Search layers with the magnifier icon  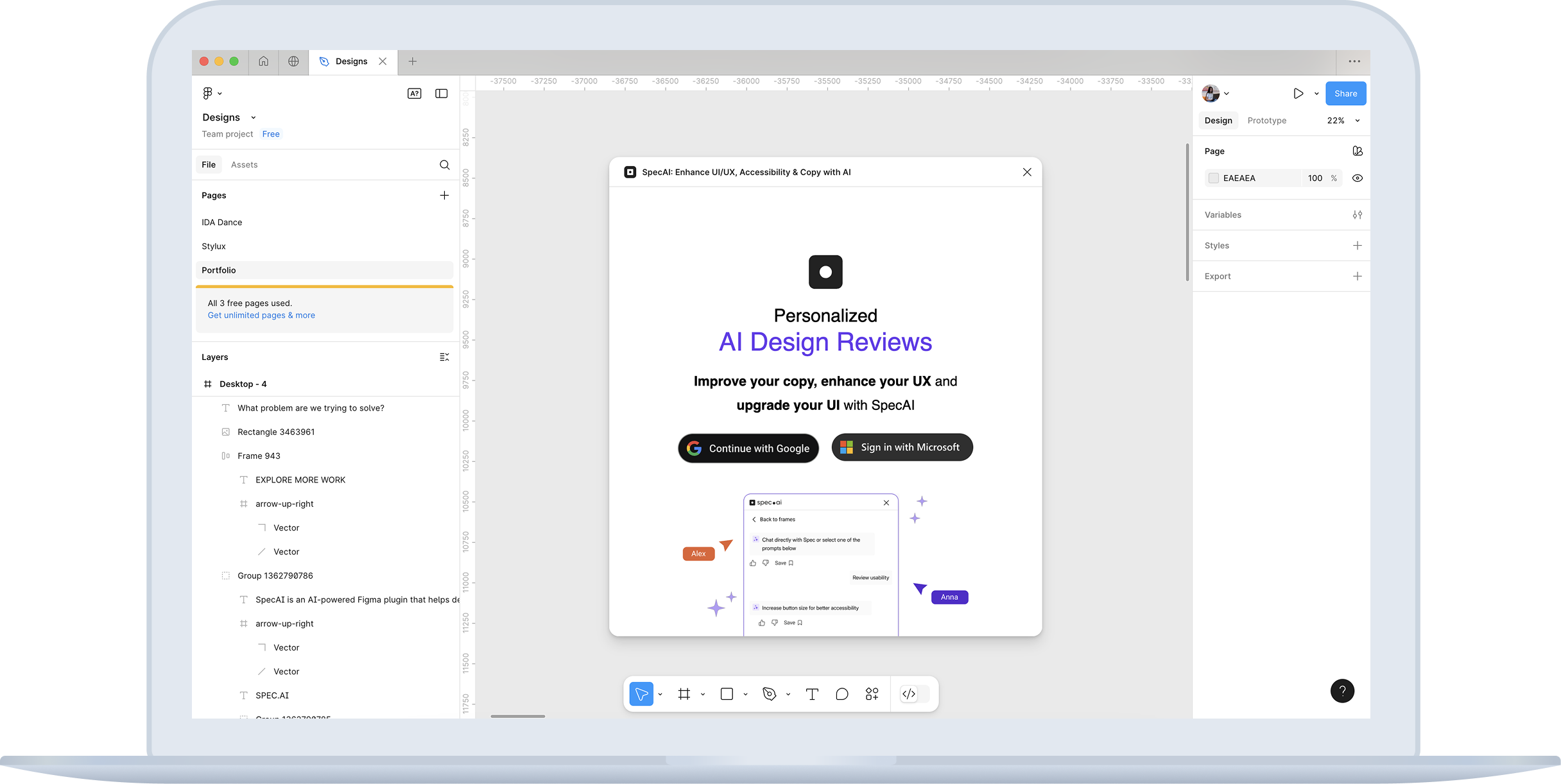pos(444,165)
